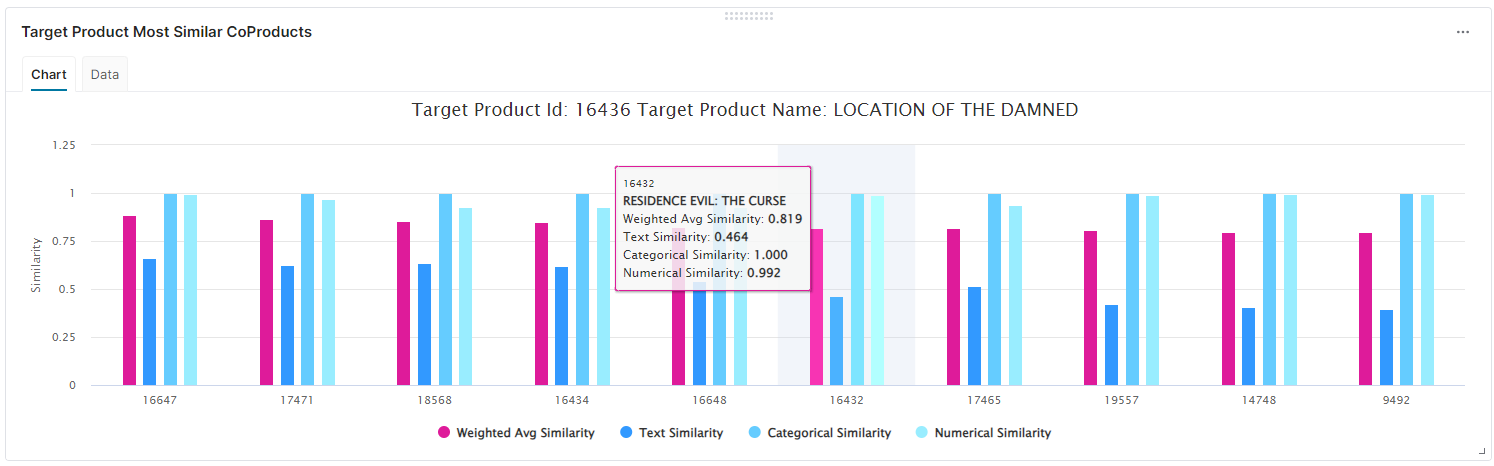Image resolution: width=1494 pixels, height=466 pixels.
Task: Open the panel's three-dot options menu
Action: click(1462, 32)
